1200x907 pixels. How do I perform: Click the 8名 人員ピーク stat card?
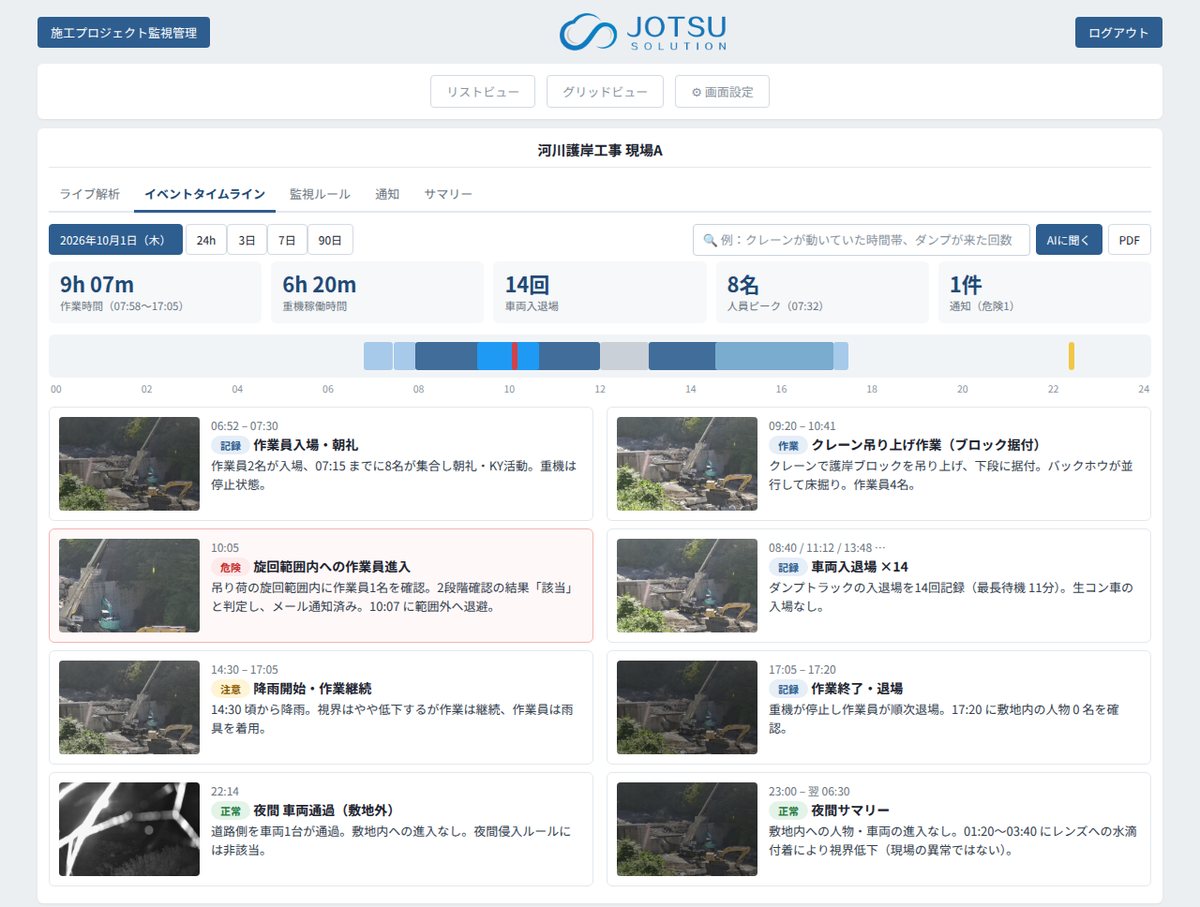[822, 292]
